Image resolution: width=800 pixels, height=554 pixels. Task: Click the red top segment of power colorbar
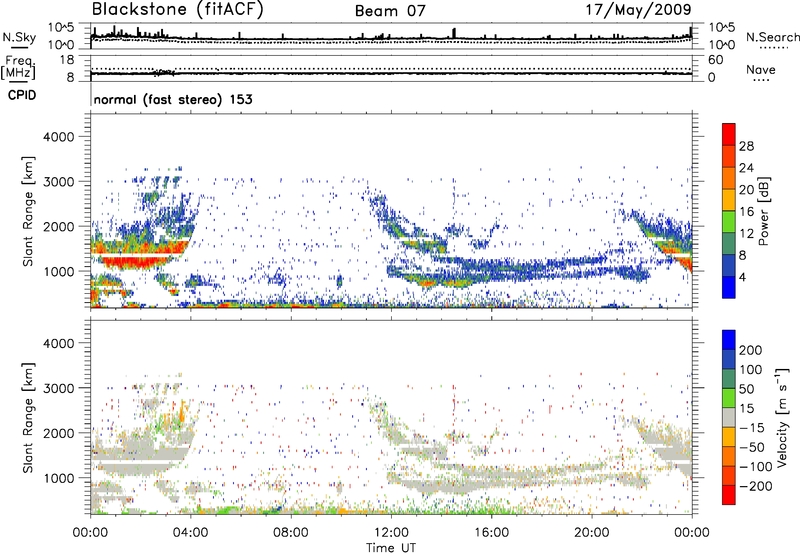coord(729,134)
